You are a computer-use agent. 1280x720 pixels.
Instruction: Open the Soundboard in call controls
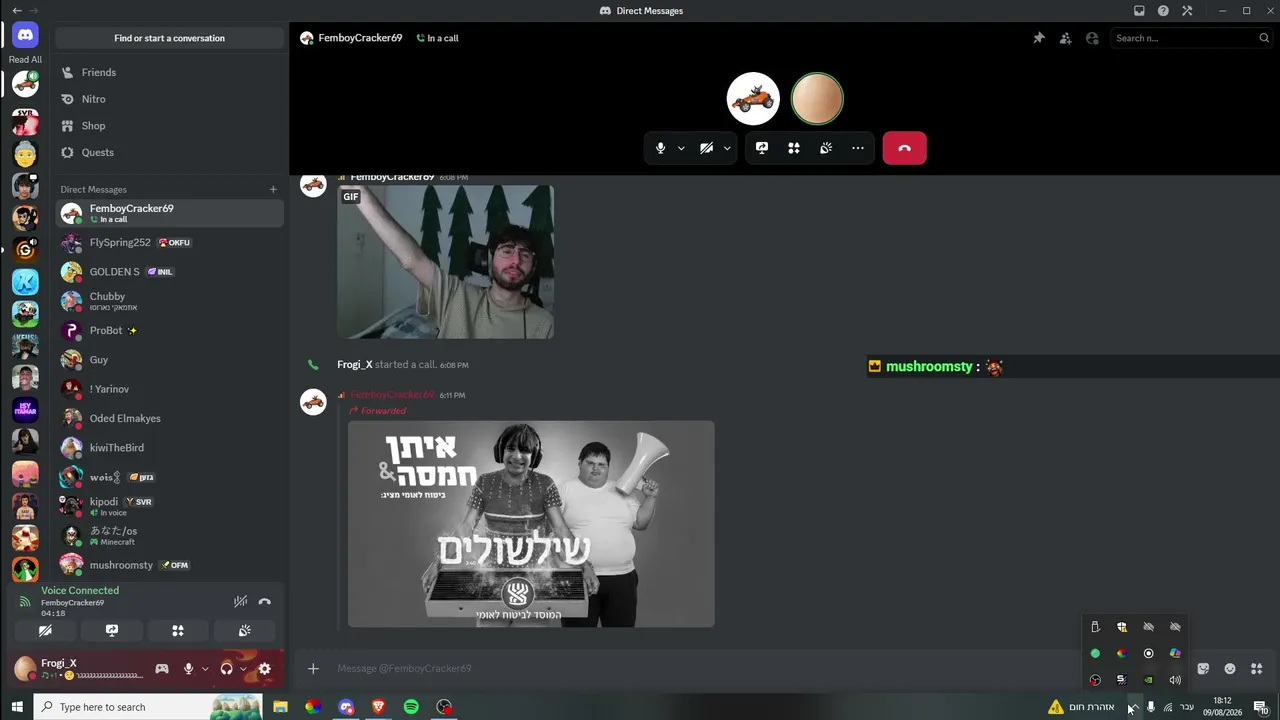coord(826,148)
